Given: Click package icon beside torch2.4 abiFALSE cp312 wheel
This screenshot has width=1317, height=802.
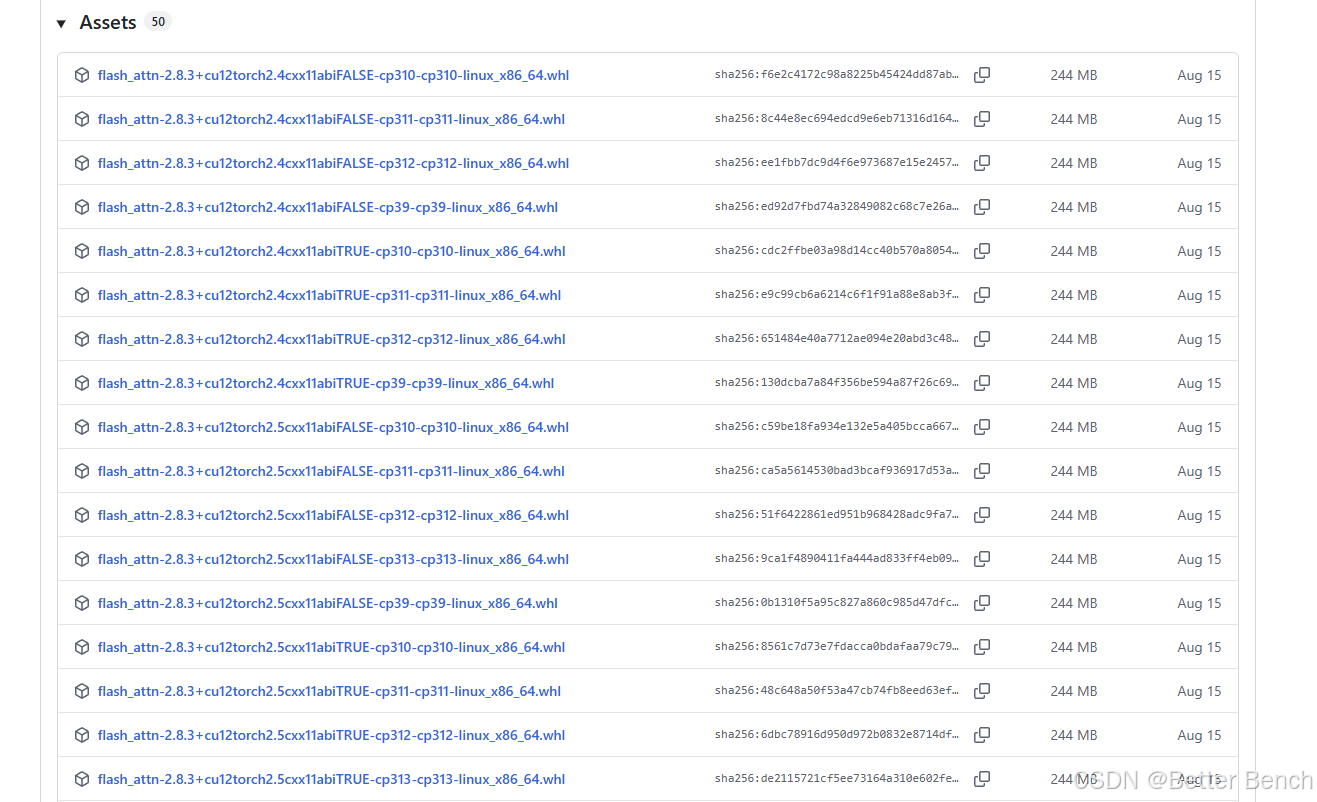Looking at the screenshot, I should (82, 163).
